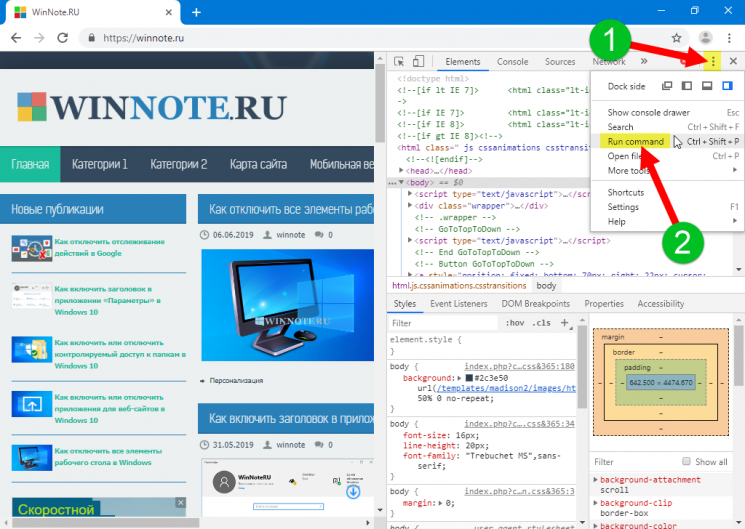Image resolution: width=745 pixels, height=529 pixels.
Task: Click the #2c3e50 color swatch
Action: tap(469, 378)
